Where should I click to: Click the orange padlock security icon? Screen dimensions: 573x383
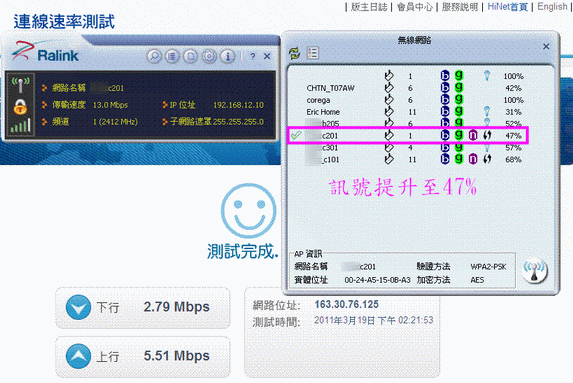[20, 106]
